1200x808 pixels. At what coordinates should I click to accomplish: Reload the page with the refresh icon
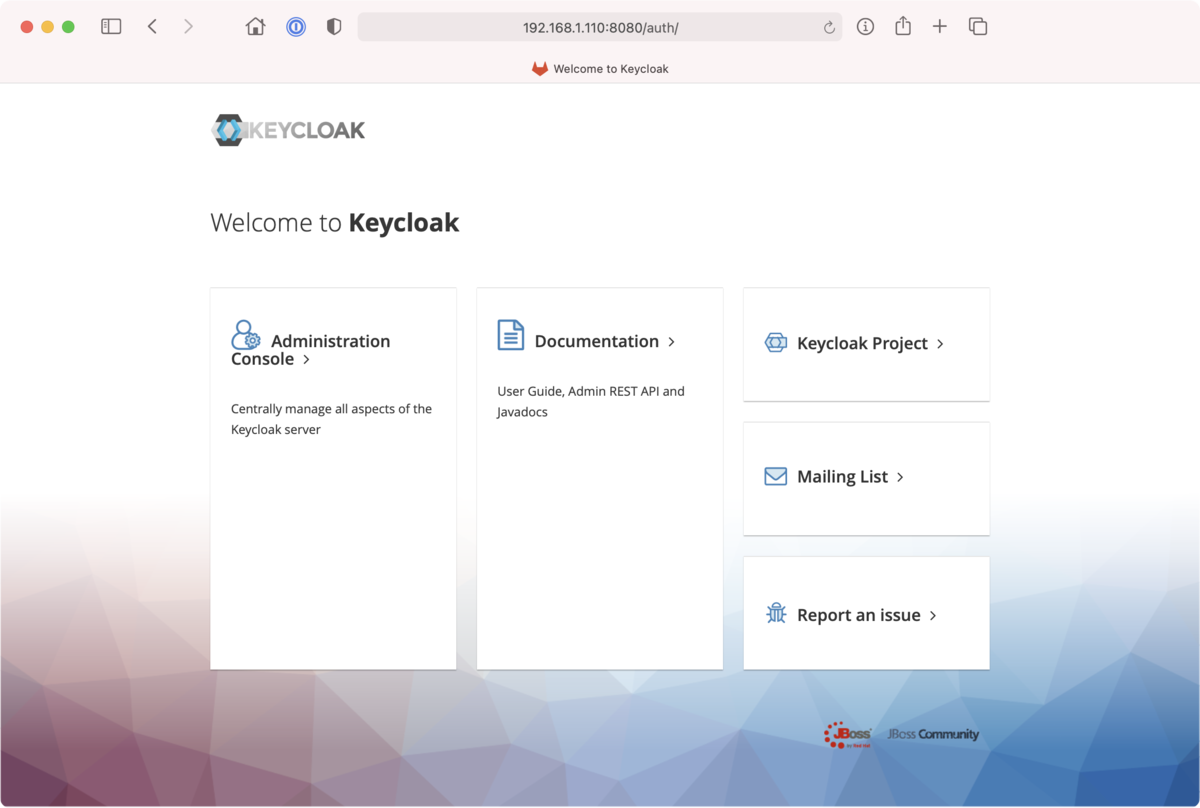tap(829, 28)
